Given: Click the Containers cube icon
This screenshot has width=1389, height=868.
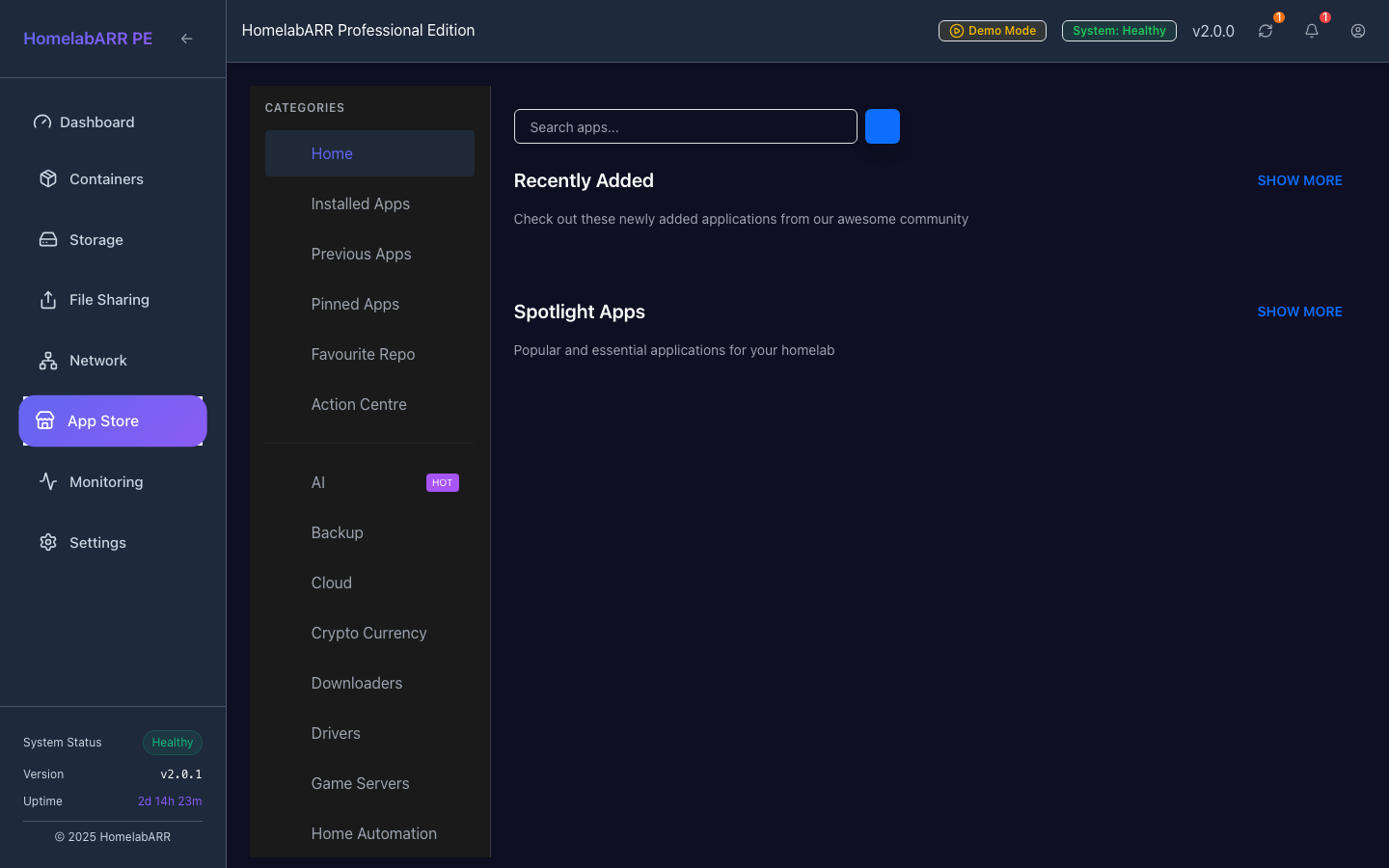Looking at the screenshot, I should (x=48, y=179).
